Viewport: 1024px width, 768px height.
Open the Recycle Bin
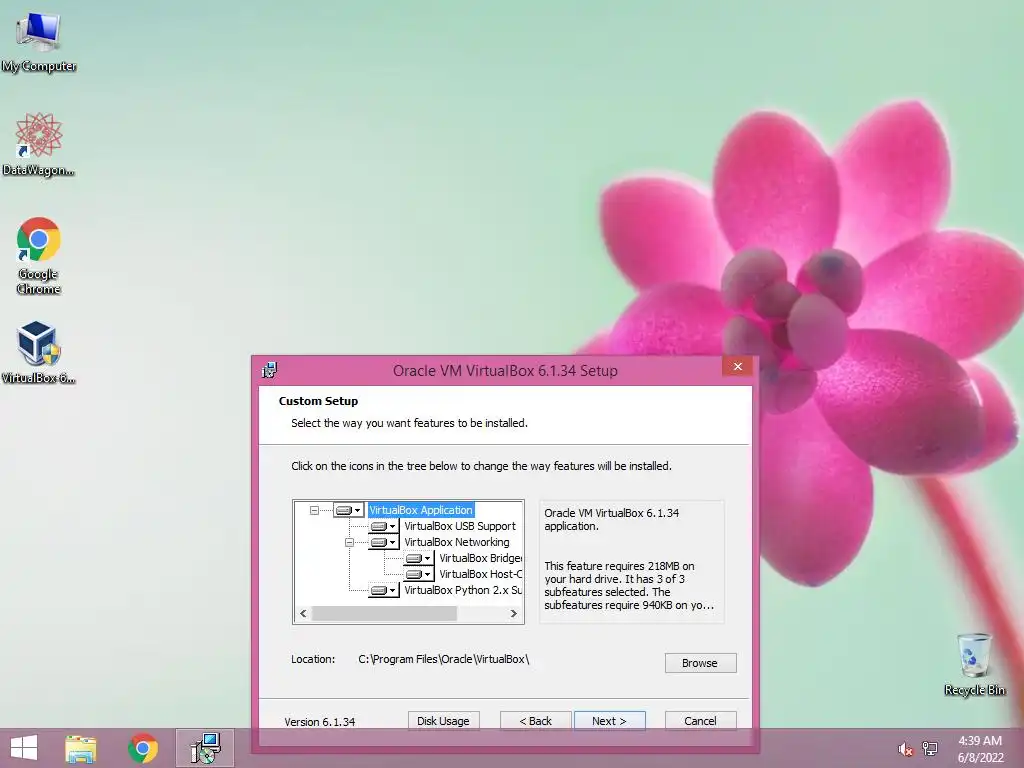pos(974,664)
